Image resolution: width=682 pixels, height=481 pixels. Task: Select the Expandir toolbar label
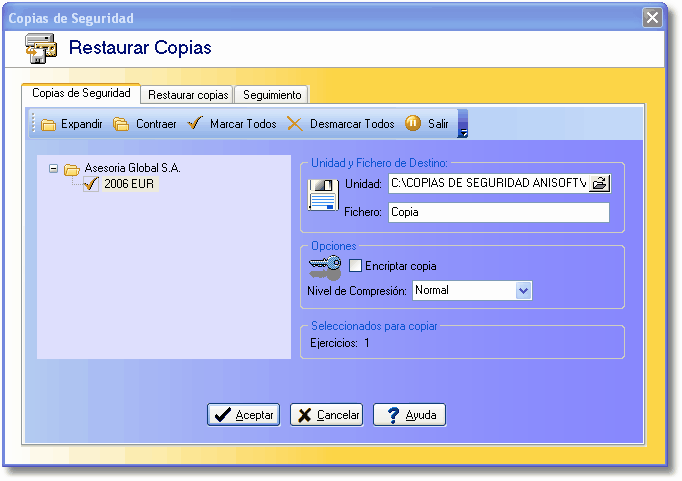coord(82,124)
